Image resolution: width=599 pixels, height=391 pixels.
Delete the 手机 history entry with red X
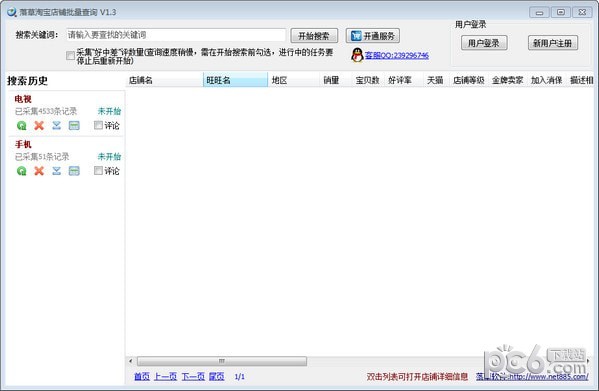coord(39,171)
